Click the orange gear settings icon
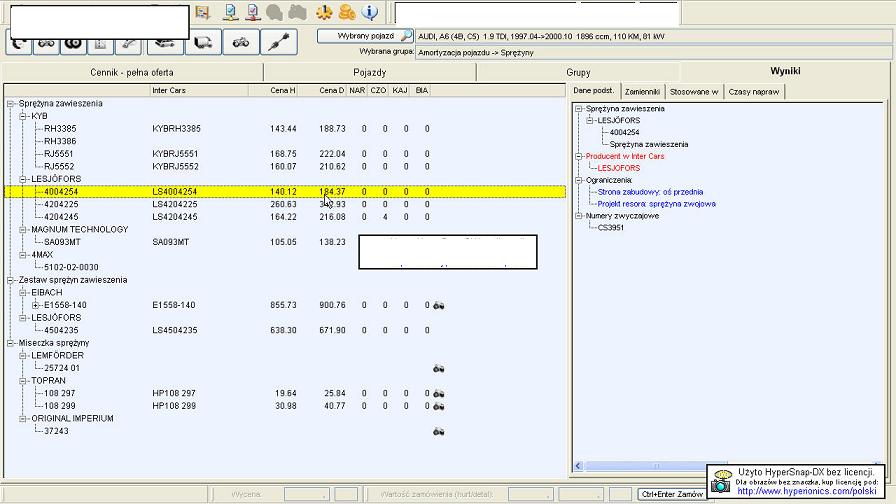 324,11
